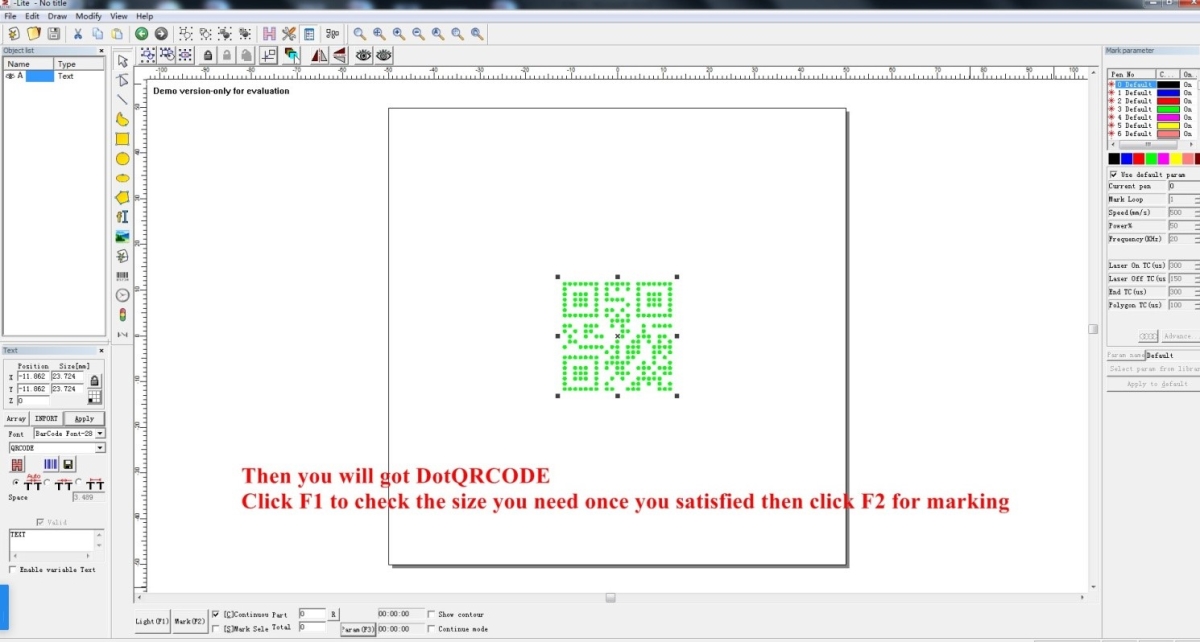This screenshot has width=1200, height=642.
Task: Select the Draw Circle tool
Action: tap(123, 158)
